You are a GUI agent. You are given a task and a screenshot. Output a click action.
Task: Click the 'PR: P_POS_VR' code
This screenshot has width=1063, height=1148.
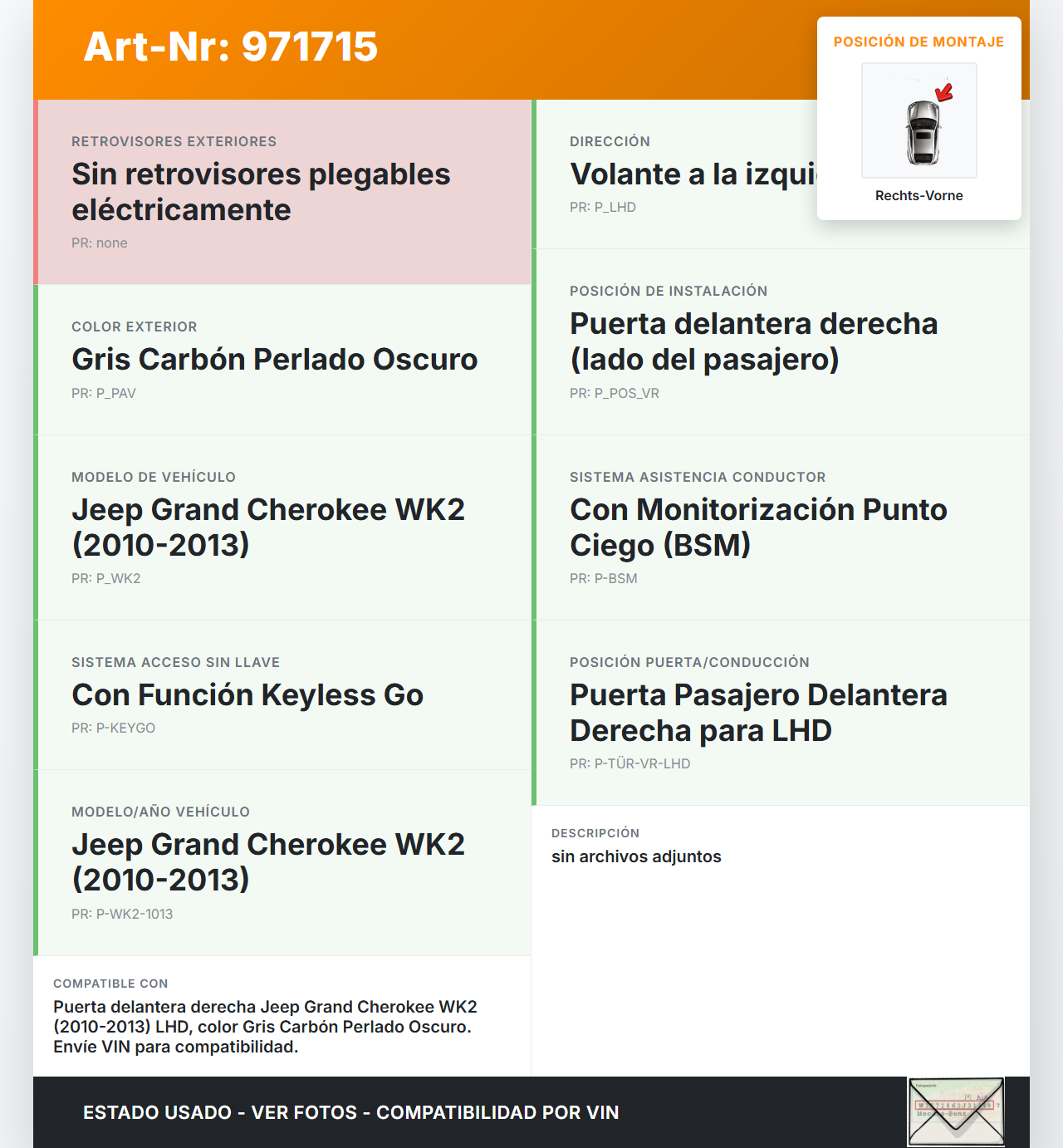click(x=615, y=393)
